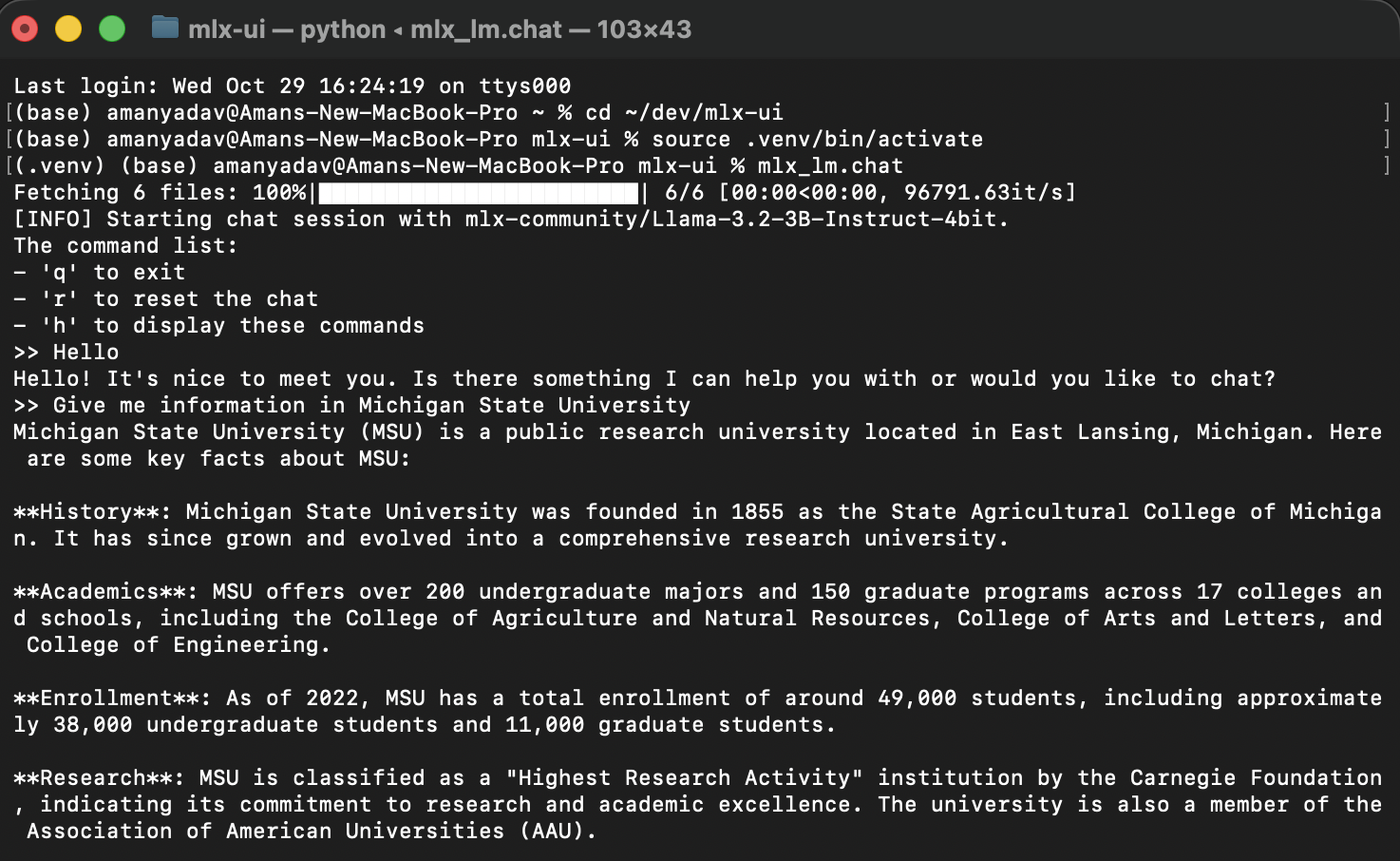Click the folder proxy icon in title bar
The image size is (1400, 861).
tap(165, 28)
